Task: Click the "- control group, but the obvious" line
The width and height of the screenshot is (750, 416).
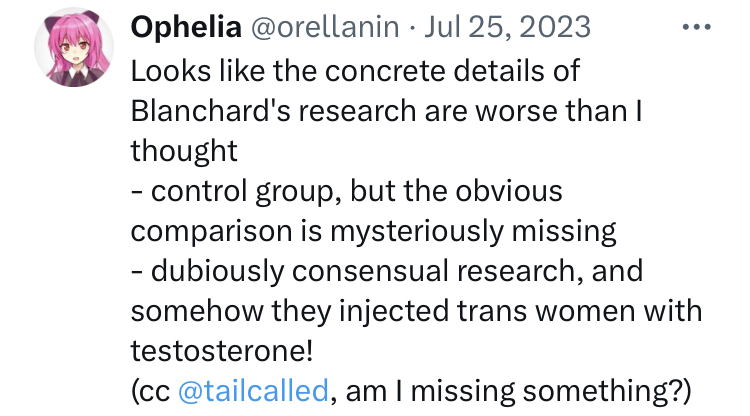Action: [346, 189]
